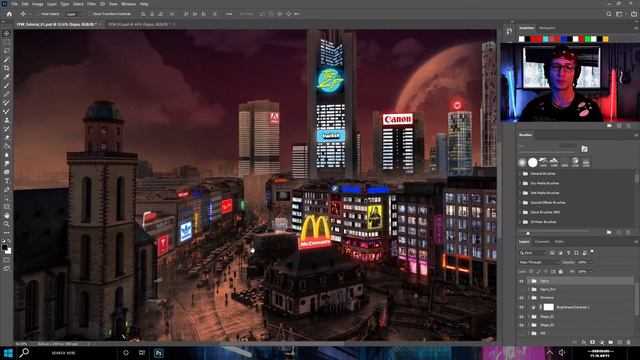
Task: Open the Window menu
Action: 128,4
